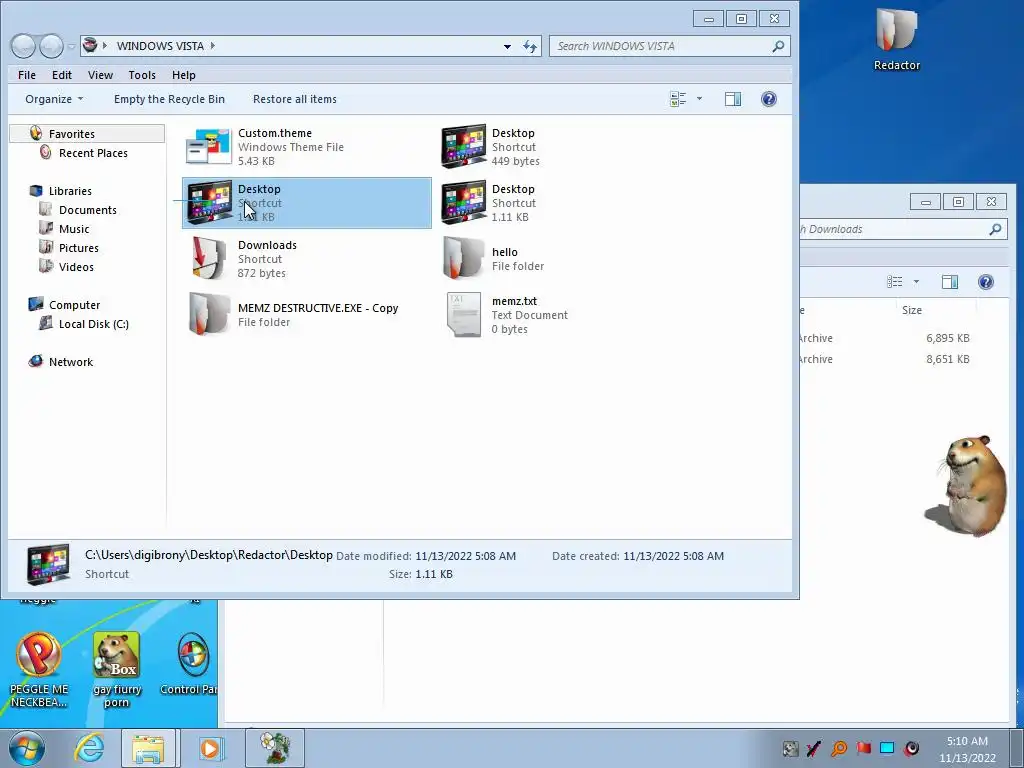
Task: Open the Help menu
Action: [x=184, y=75]
